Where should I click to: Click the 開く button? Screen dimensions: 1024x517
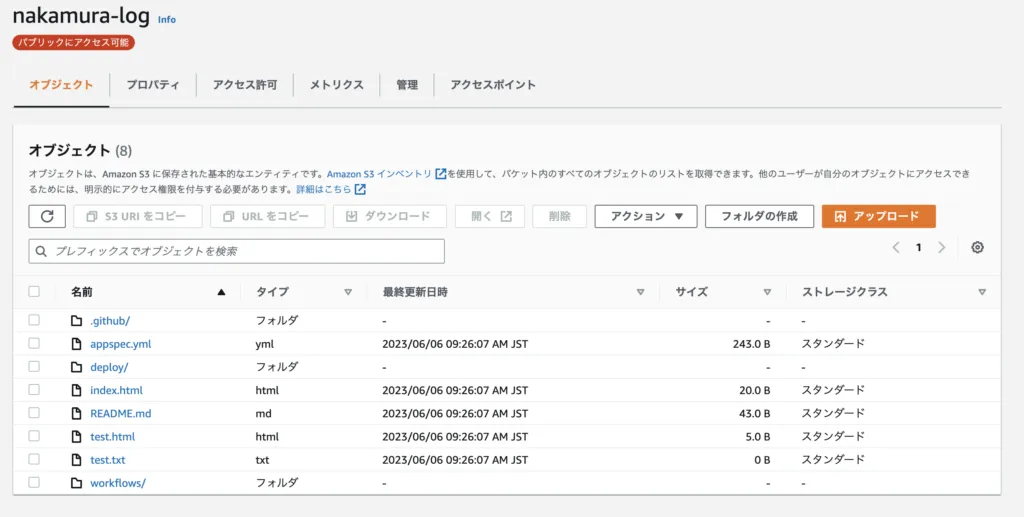coord(490,216)
